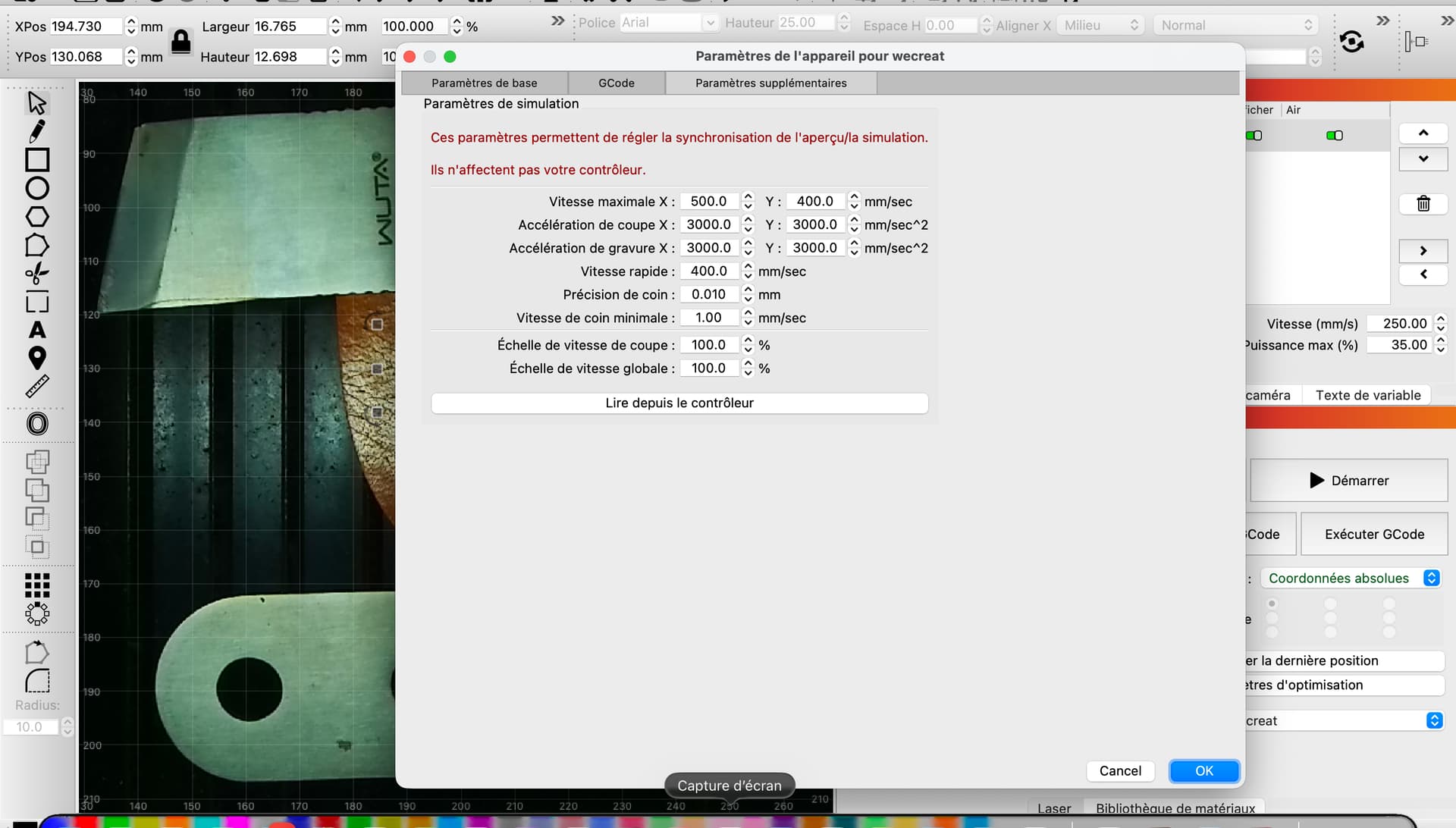The height and width of the screenshot is (828, 1456).
Task: Toggle the aspect ratio lock icon
Action: (x=180, y=41)
